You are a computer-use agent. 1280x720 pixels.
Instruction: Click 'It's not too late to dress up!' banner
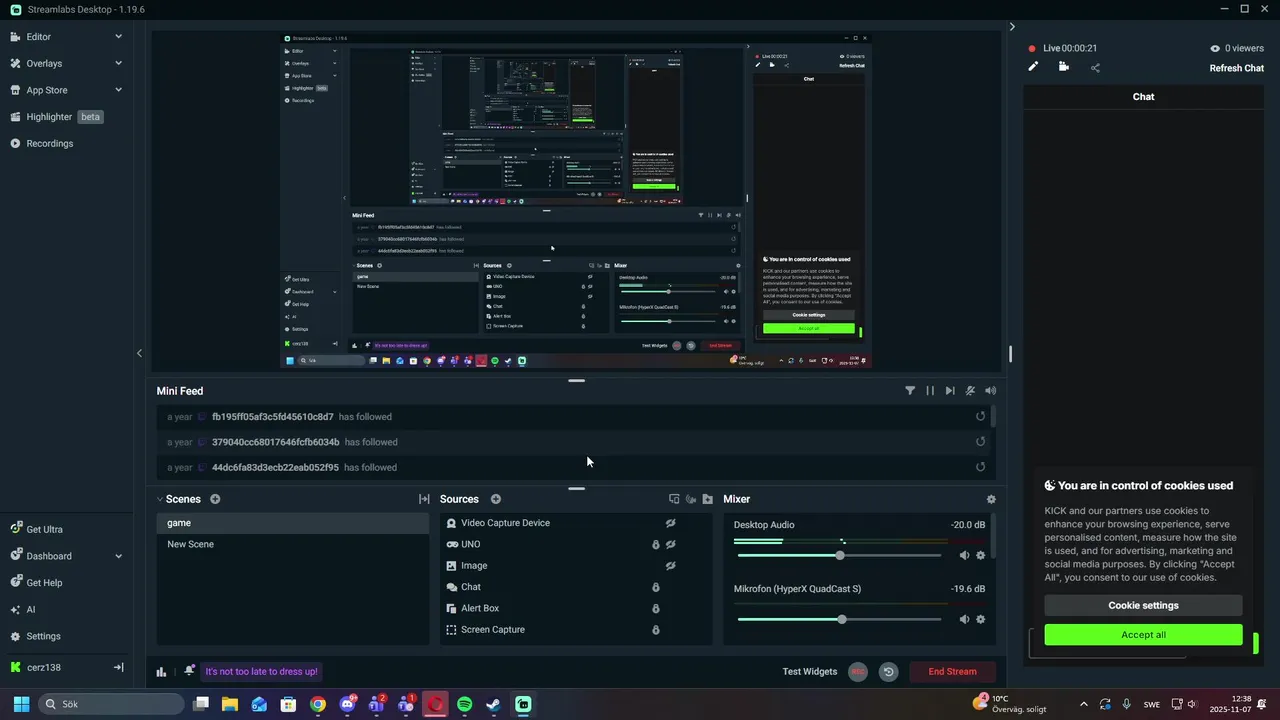coord(262,672)
